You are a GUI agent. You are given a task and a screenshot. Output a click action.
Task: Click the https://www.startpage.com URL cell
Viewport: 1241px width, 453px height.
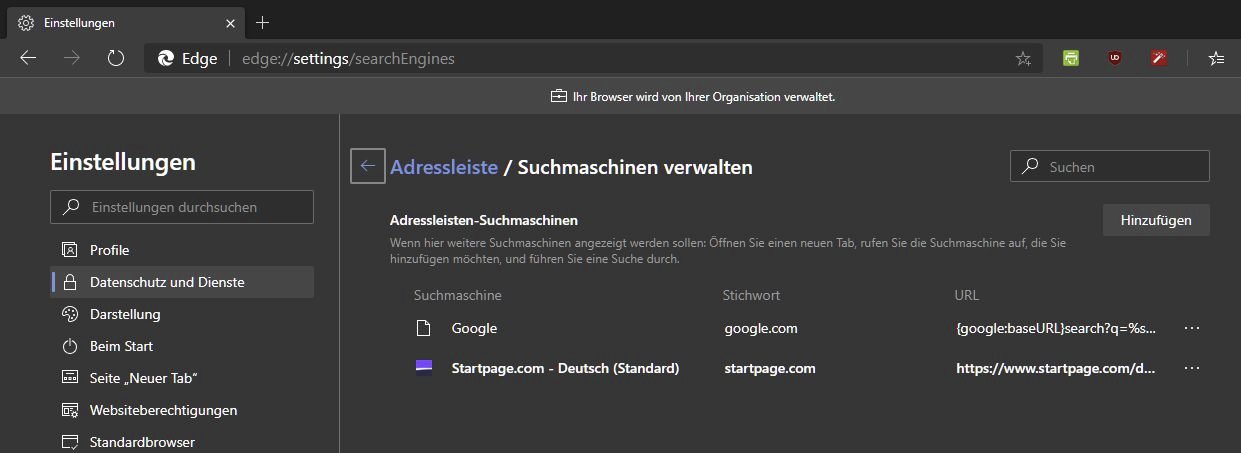click(x=1057, y=368)
